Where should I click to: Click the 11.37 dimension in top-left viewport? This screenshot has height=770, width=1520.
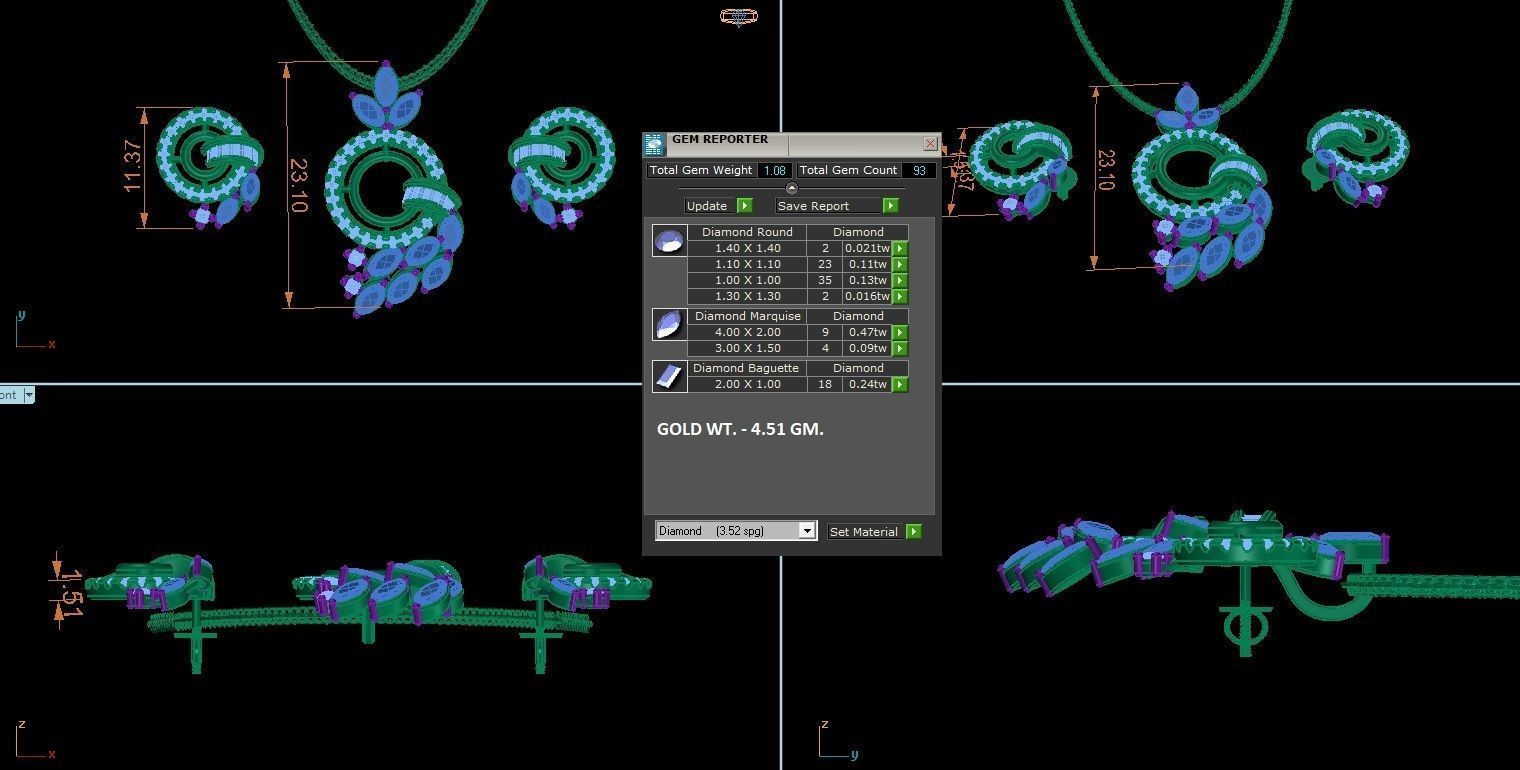tap(132, 167)
